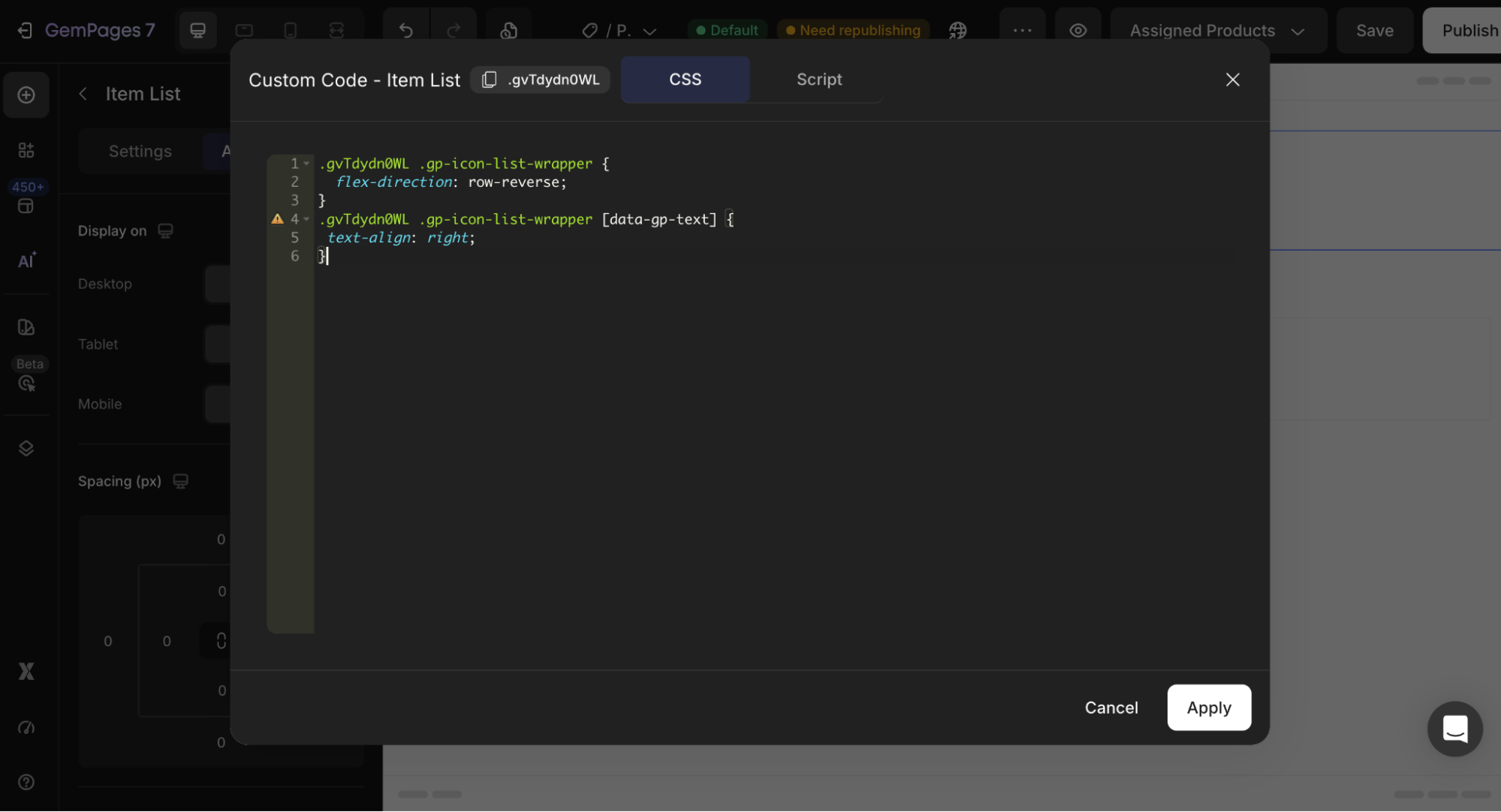Click the flex-direction property on line 2
This screenshot has height=812, width=1501.
tap(394, 182)
